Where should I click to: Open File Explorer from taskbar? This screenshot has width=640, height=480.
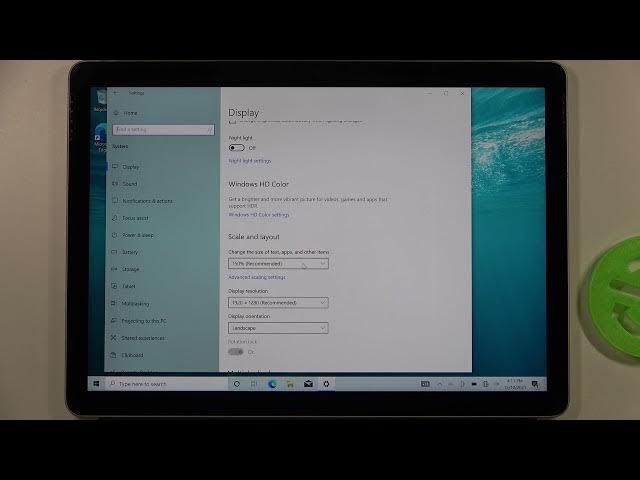290,384
